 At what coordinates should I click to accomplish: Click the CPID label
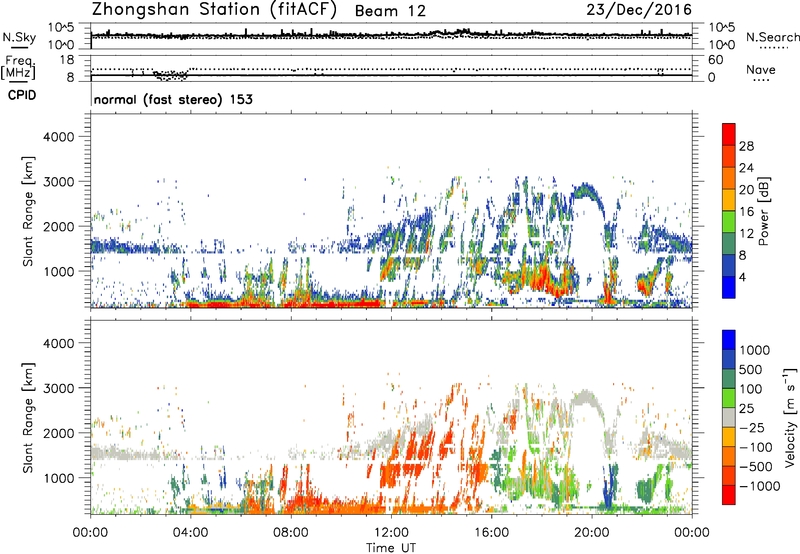[x=22, y=95]
